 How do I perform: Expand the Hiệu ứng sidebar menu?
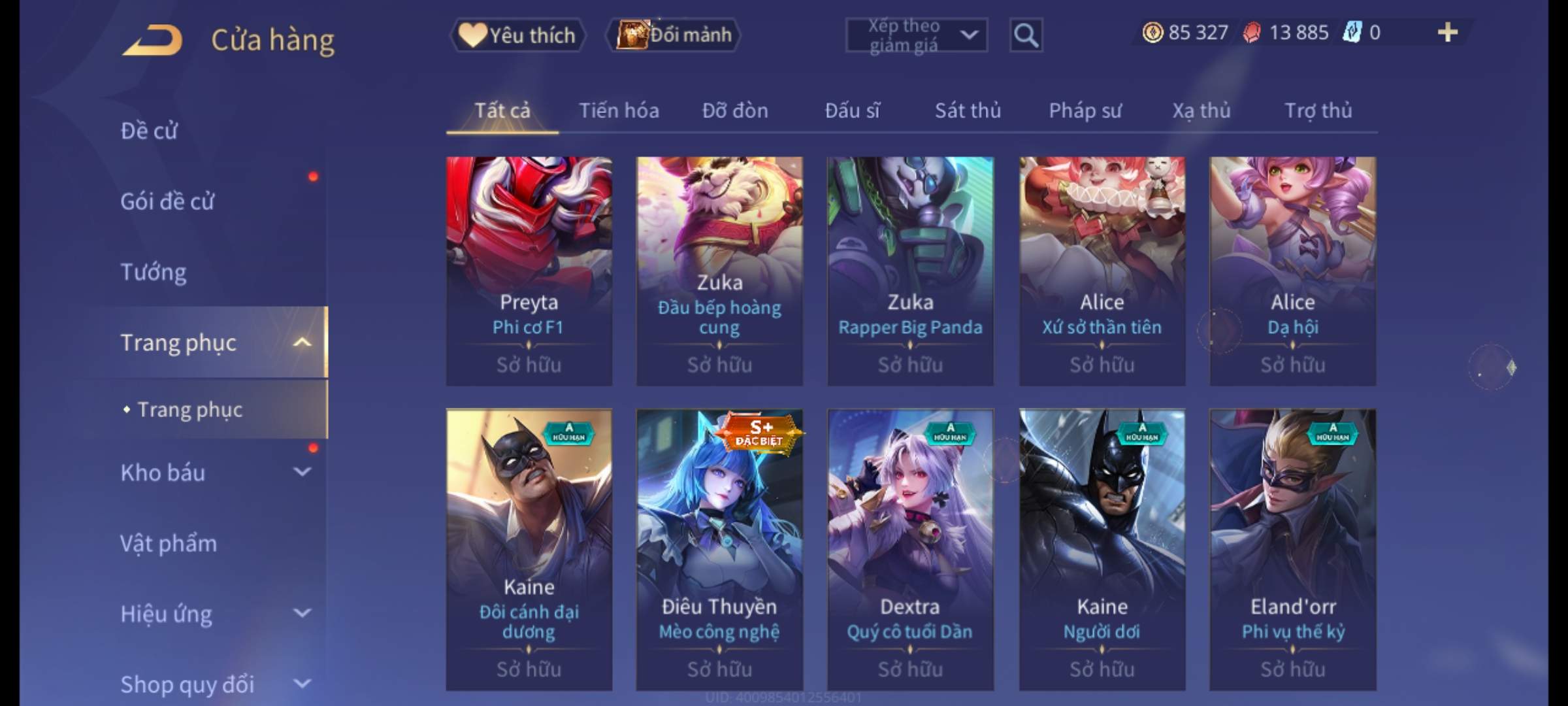pos(302,613)
